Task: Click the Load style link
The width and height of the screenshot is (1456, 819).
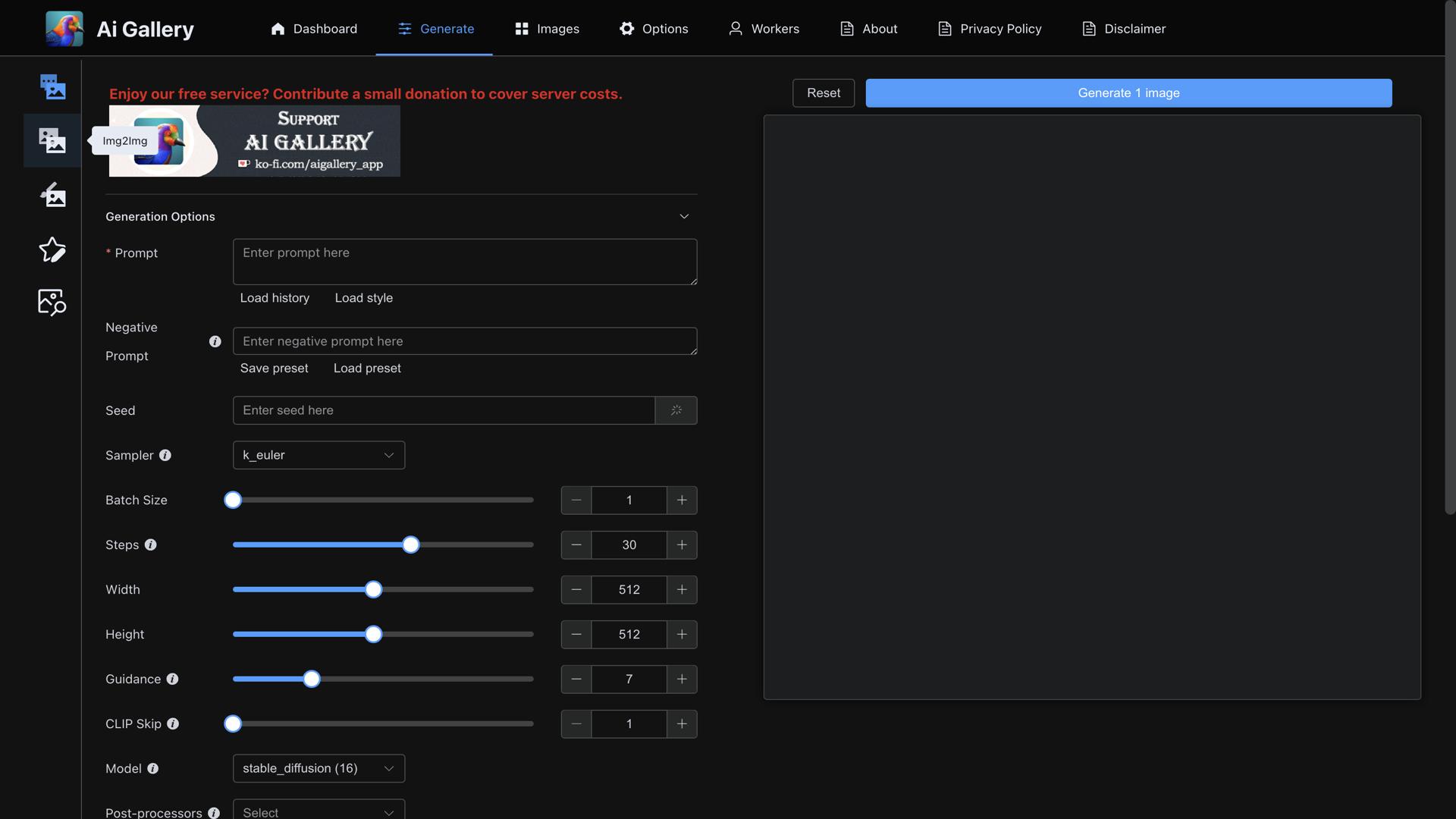Action: 364,298
